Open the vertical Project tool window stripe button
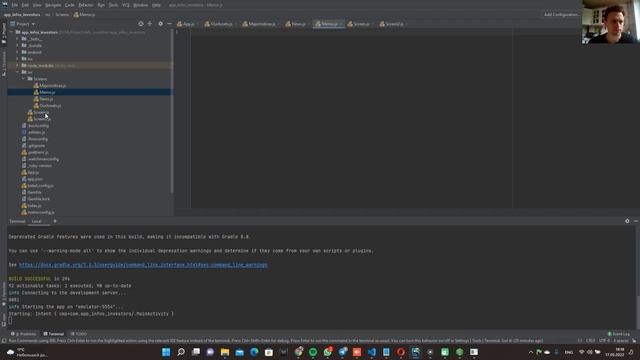The width and height of the screenshot is (640, 360). point(4,33)
